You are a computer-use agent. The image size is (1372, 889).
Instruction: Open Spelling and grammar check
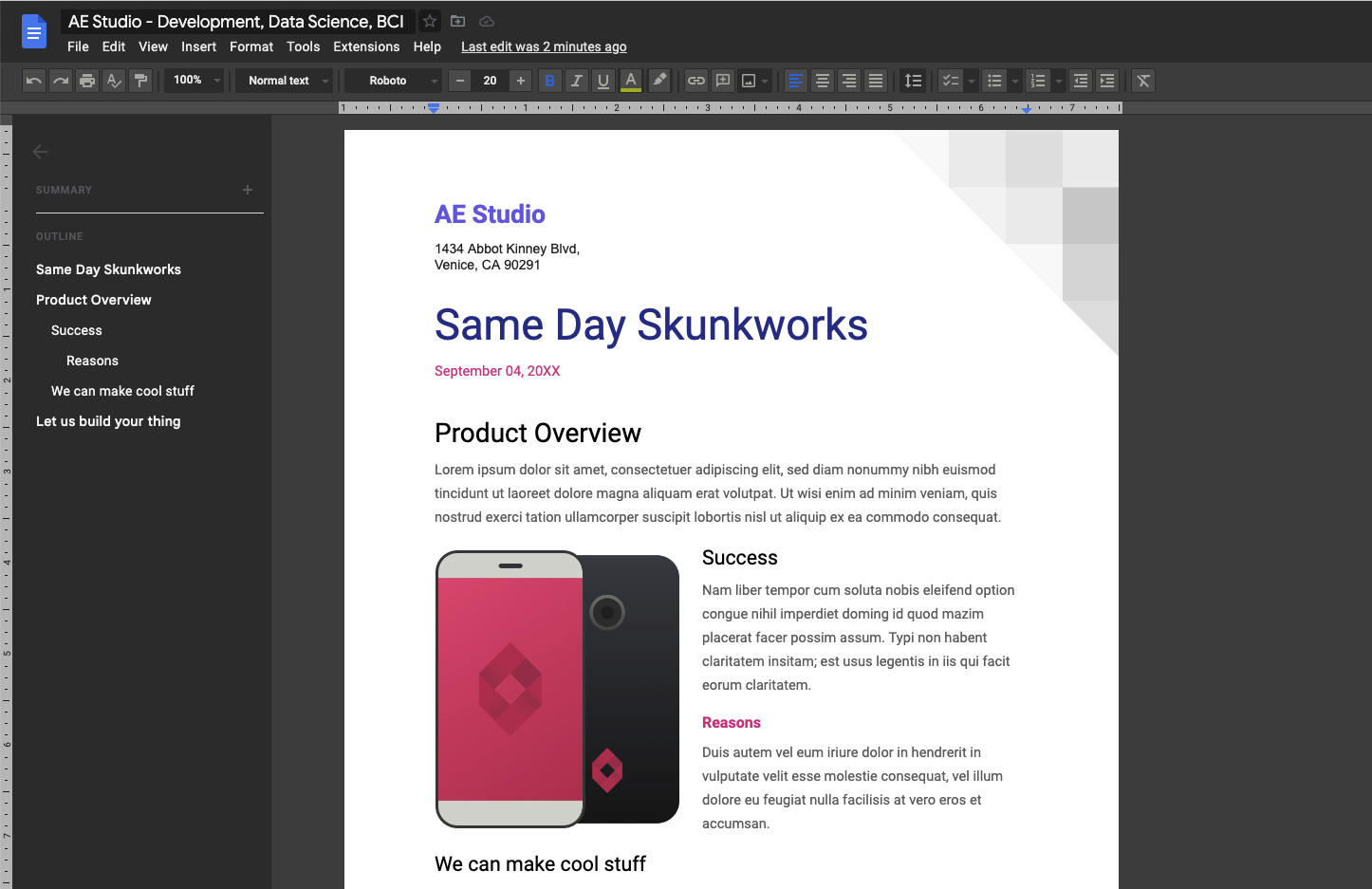(x=114, y=81)
